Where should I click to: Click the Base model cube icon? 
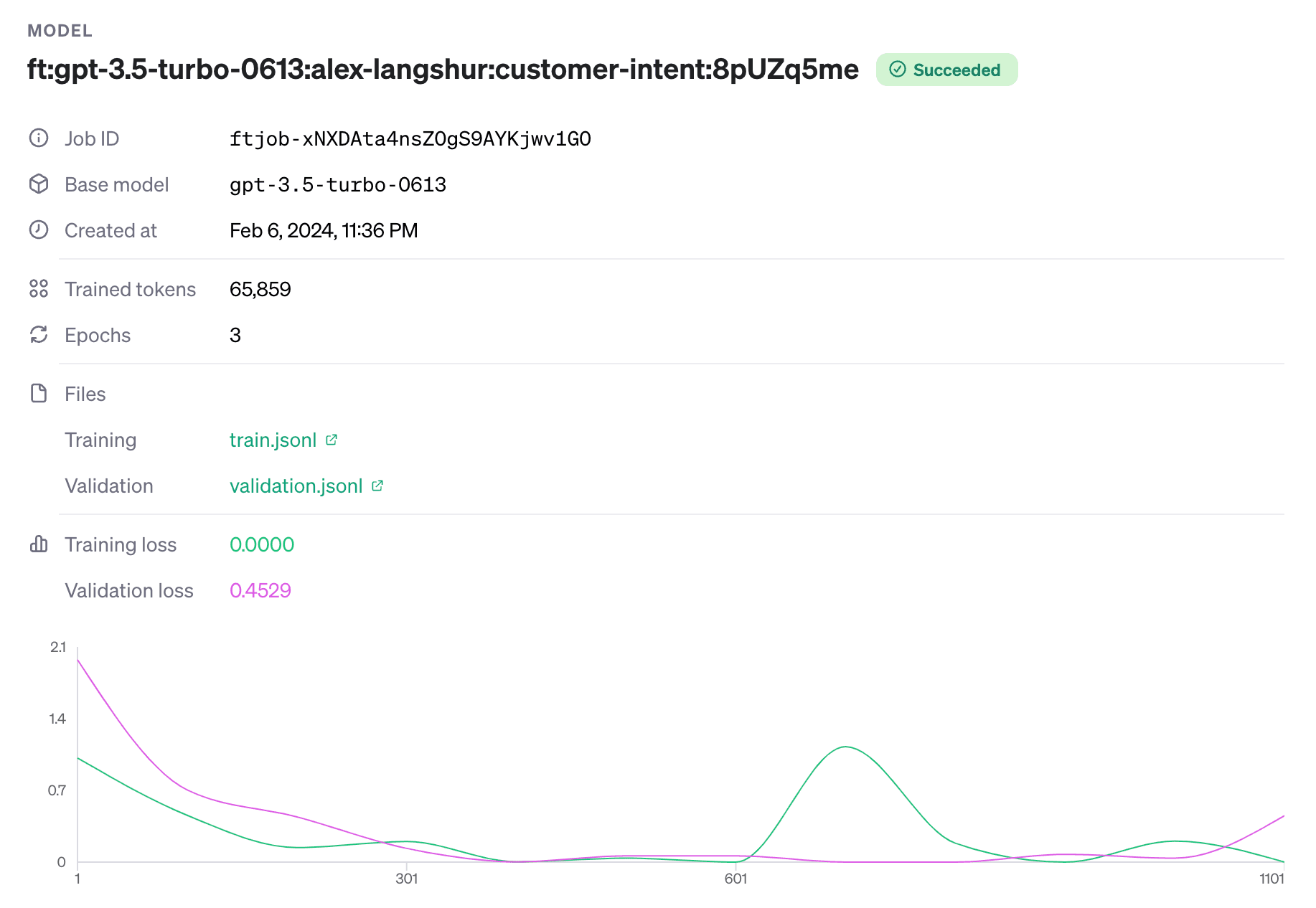[39, 184]
